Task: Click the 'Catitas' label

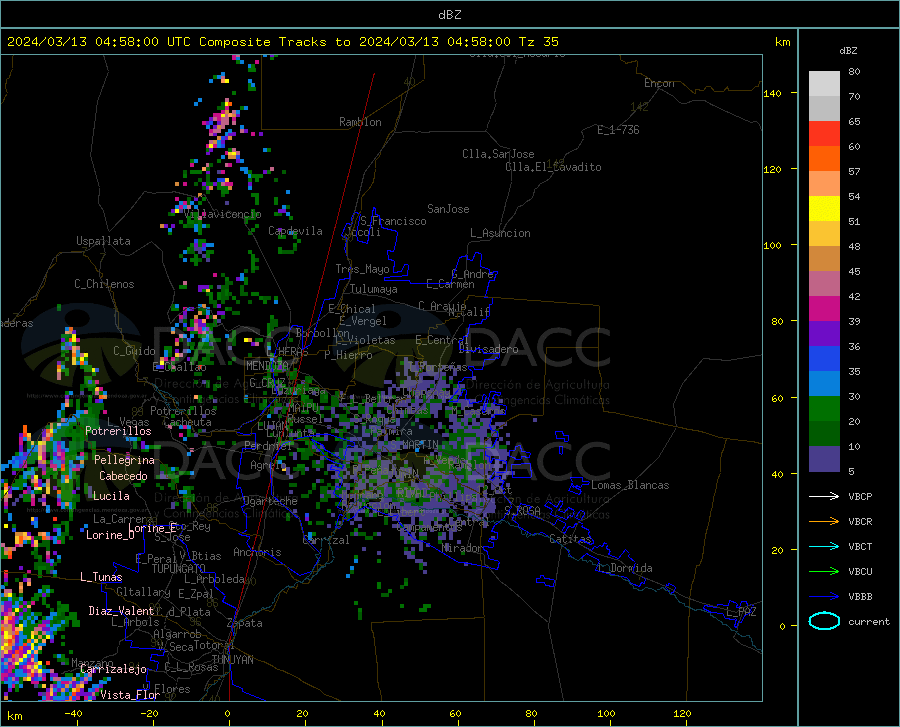Action: pos(570,539)
